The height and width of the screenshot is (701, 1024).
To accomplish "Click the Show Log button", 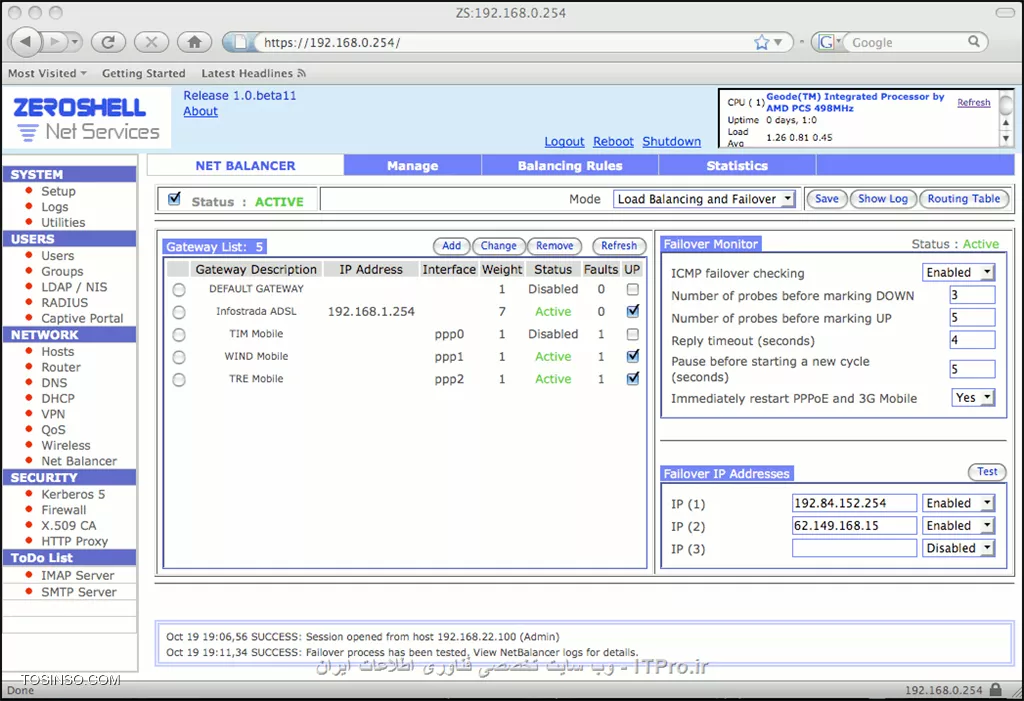I will tap(882, 199).
